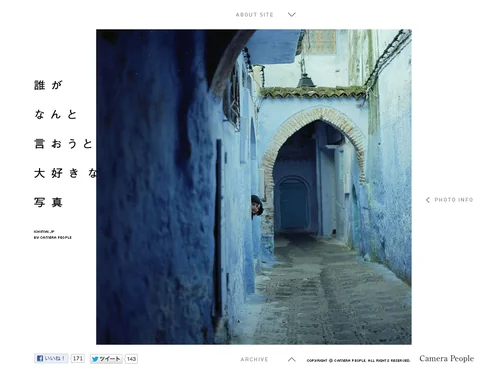The width and height of the screenshot is (500, 375).
Task: Click the main blue alley photograph
Action: [x=254, y=187]
